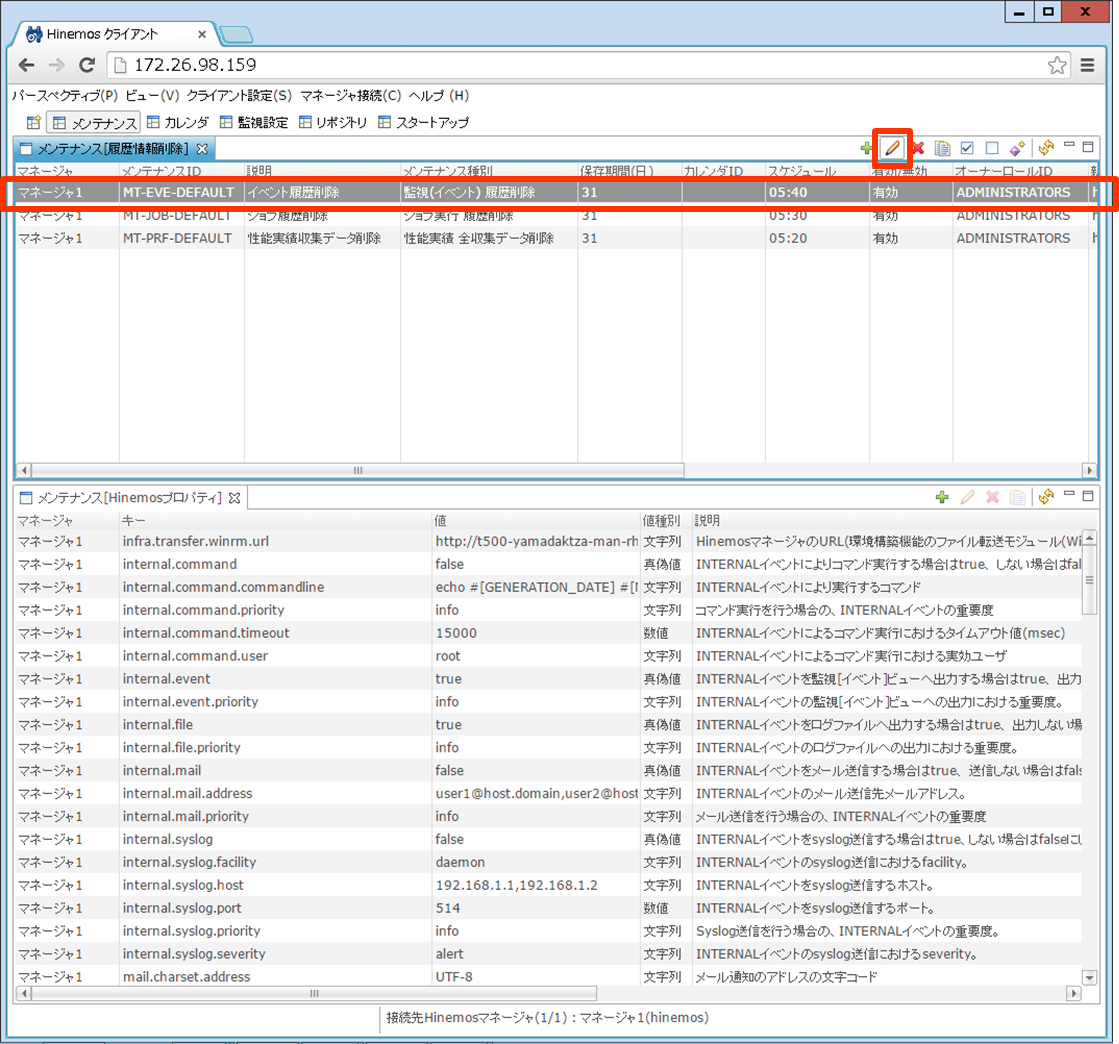Maximize the Hinemosプロパティ view panel

click(x=1088, y=496)
